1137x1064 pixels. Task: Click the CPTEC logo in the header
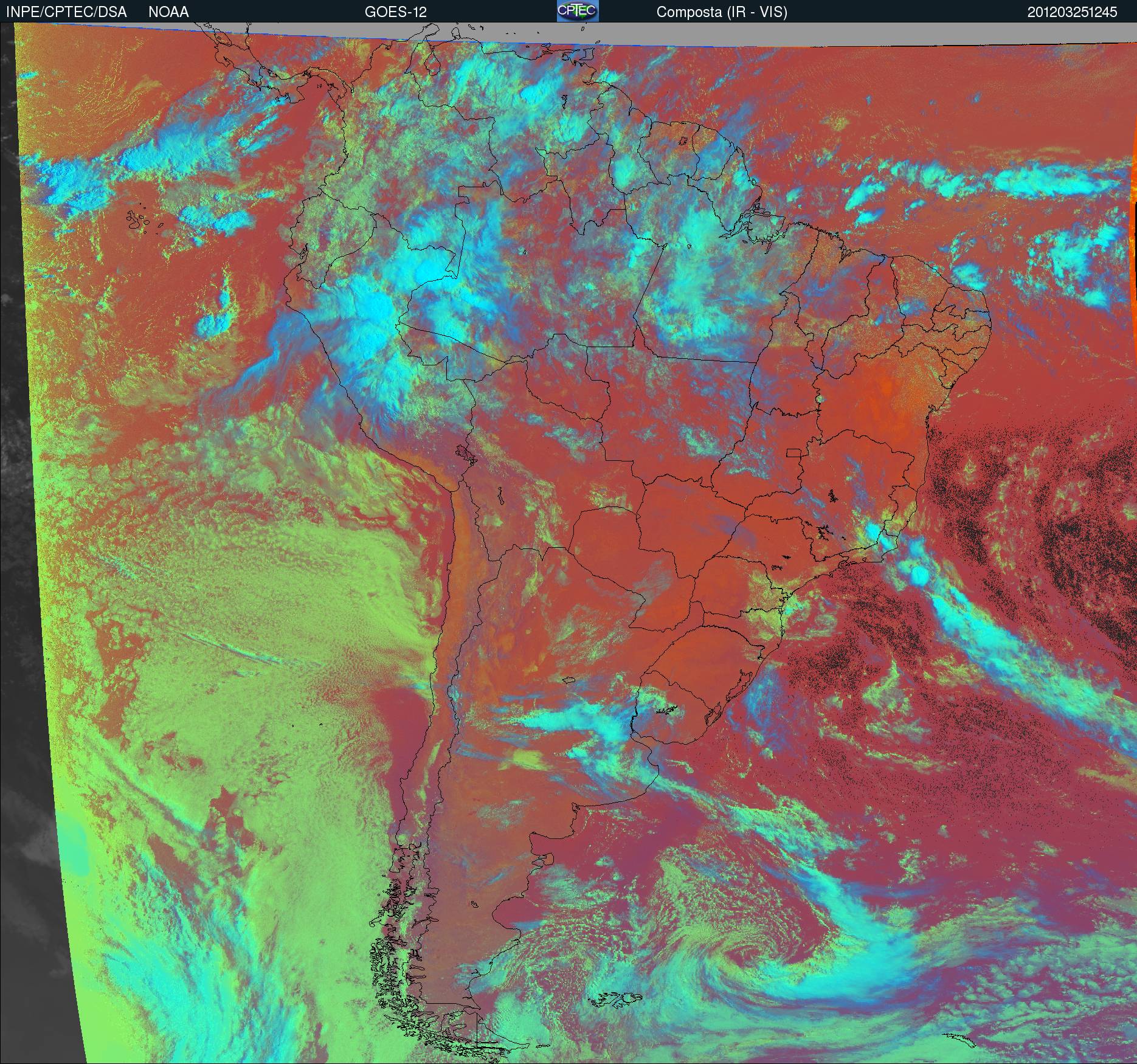point(578,11)
